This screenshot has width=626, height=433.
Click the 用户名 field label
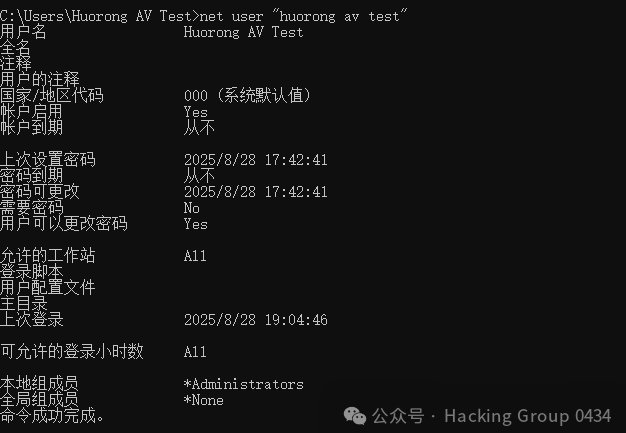pos(23,32)
